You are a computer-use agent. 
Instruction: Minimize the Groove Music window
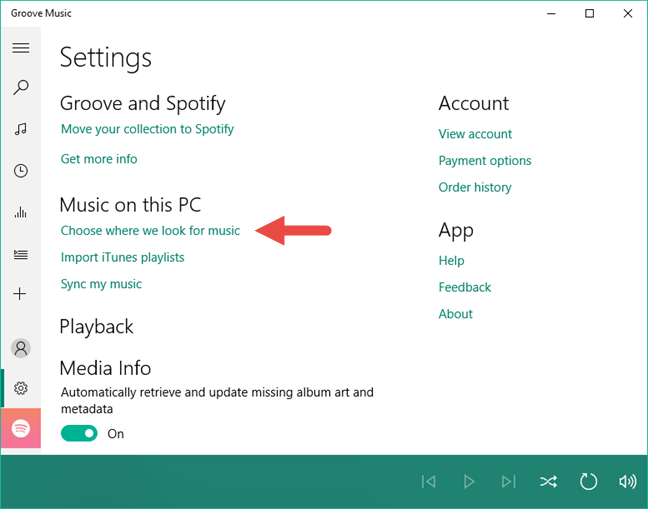551,14
